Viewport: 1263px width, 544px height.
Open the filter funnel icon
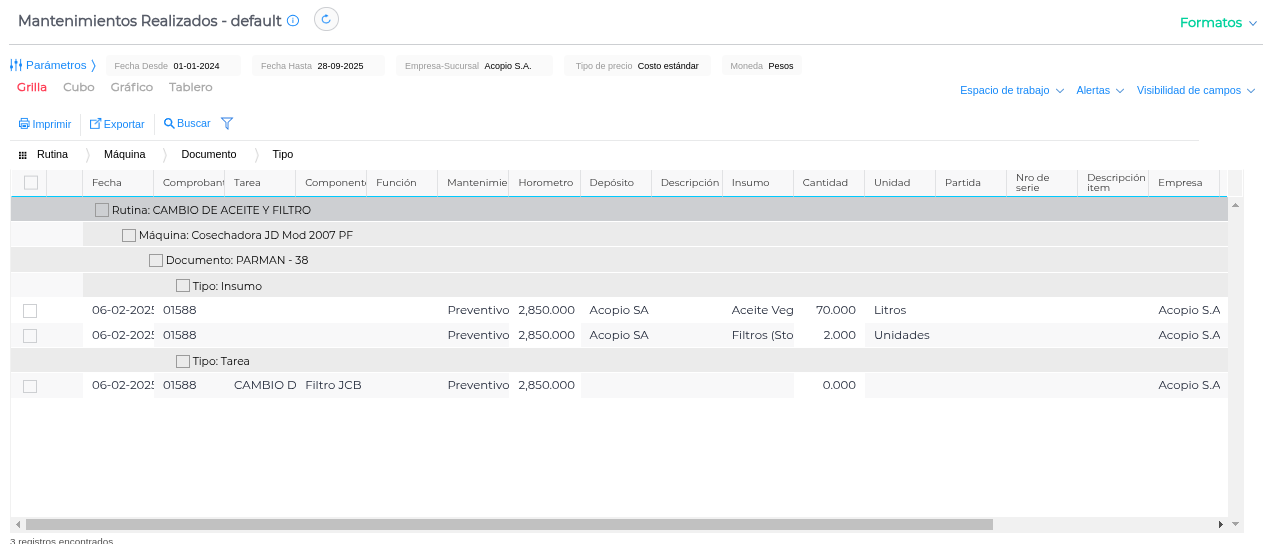[x=227, y=124]
